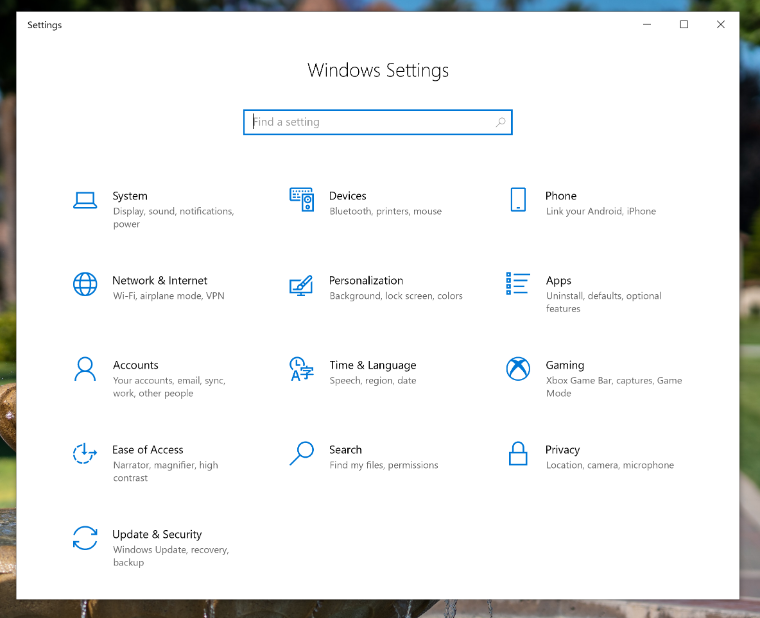Open the System heading link
Screen dimensions: 760x618
pos(130,196)
